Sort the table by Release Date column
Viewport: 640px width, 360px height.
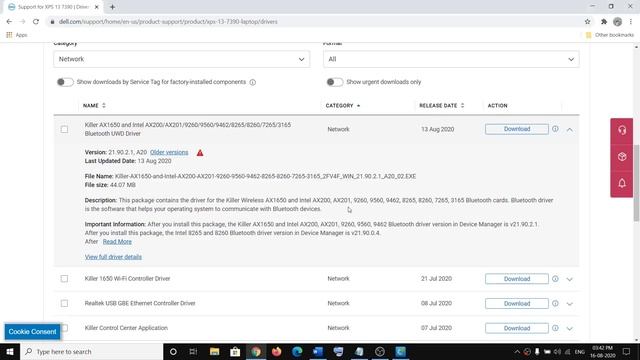[x=442, y=105]
